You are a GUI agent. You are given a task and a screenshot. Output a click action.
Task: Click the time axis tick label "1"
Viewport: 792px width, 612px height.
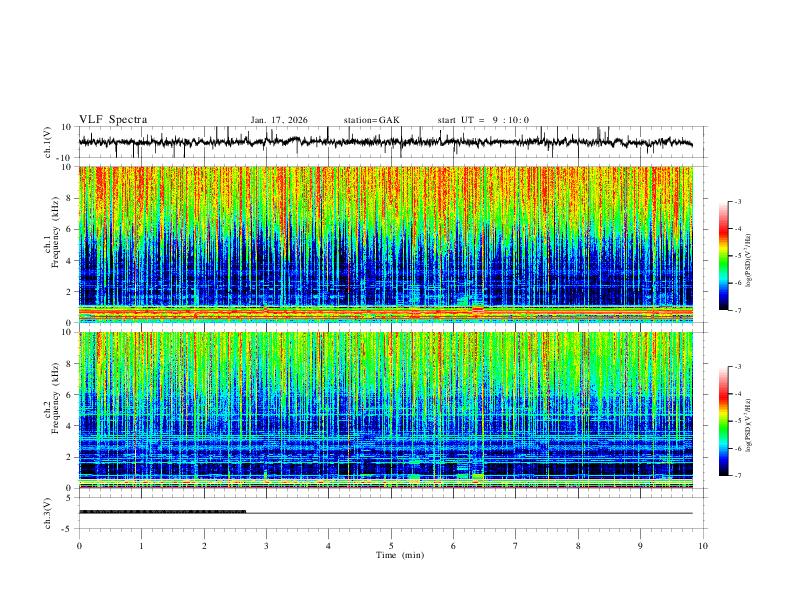(141, 546)
